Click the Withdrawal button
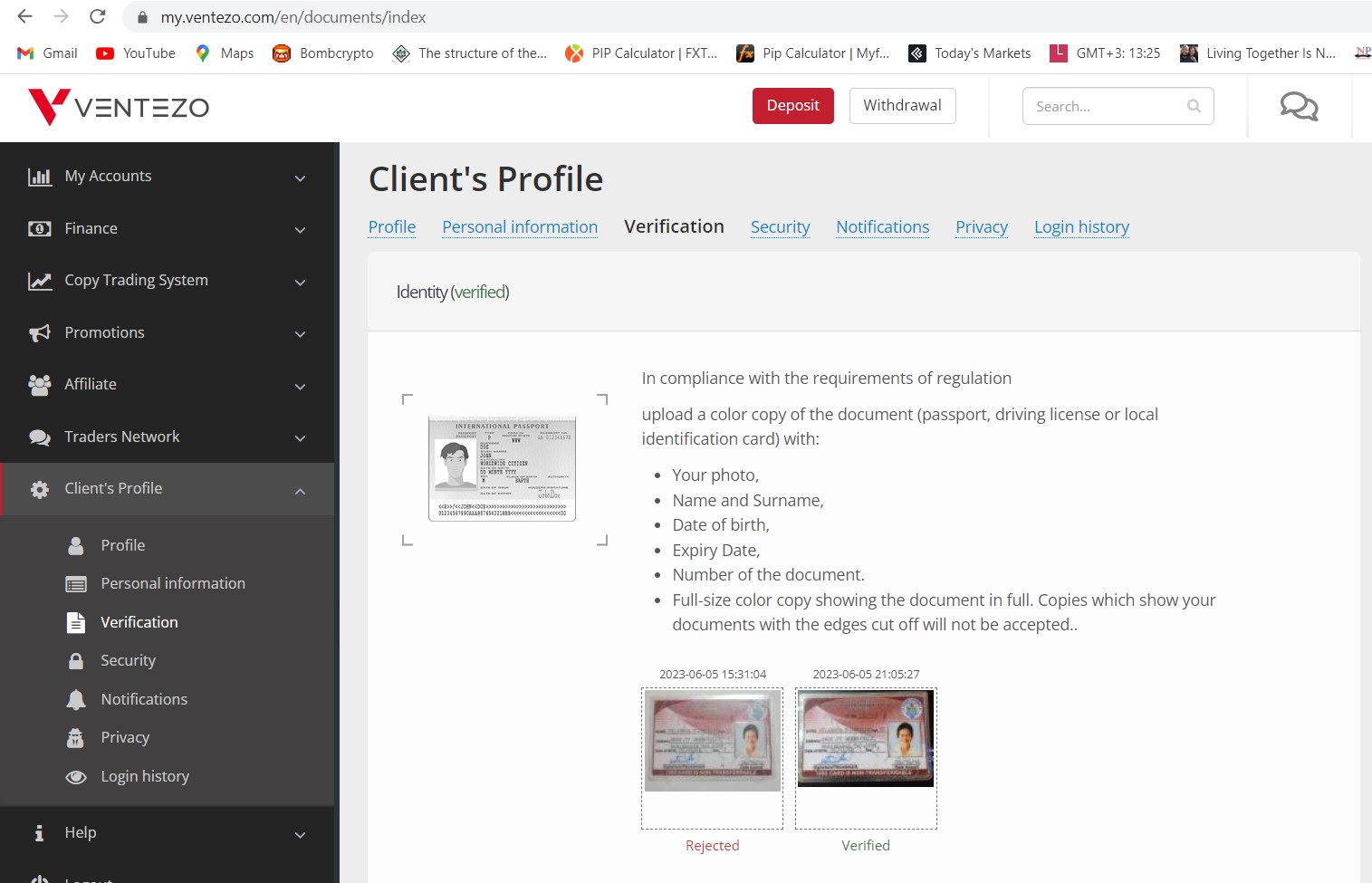1372x883 pixels. 902,106
